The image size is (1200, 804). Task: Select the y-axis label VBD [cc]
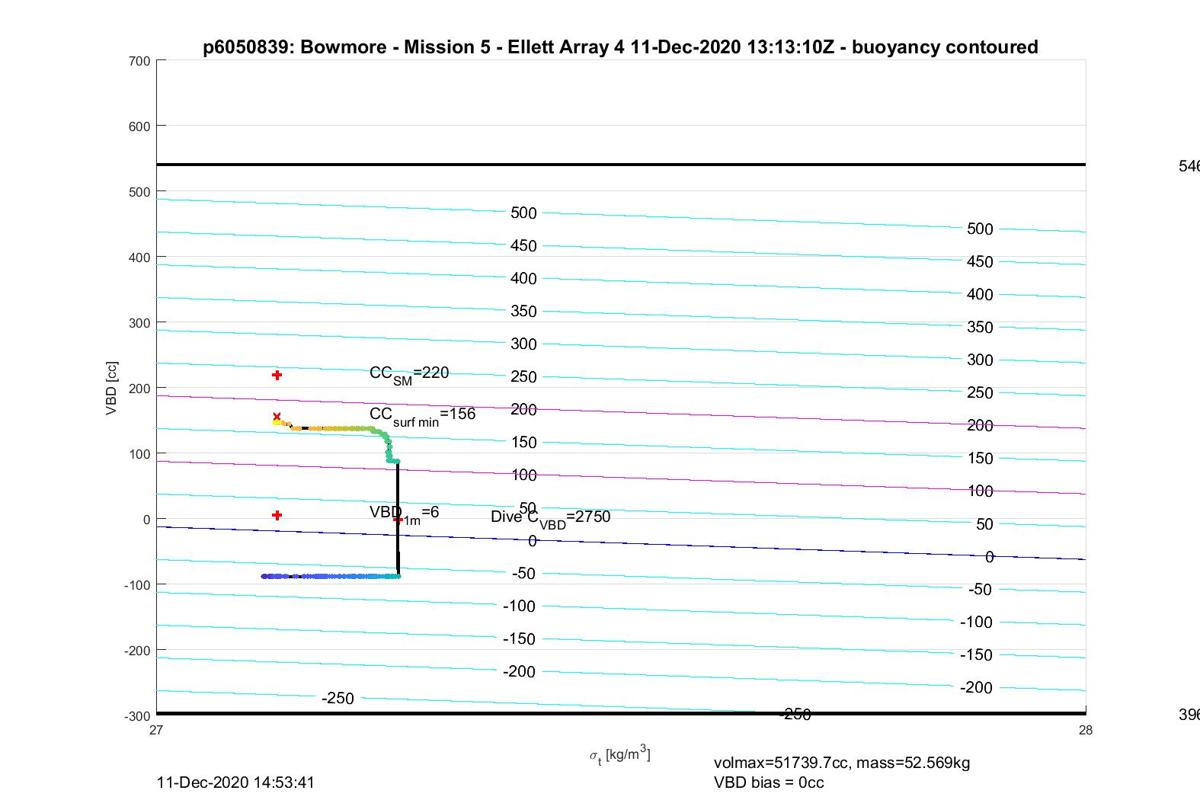point(113,387)
